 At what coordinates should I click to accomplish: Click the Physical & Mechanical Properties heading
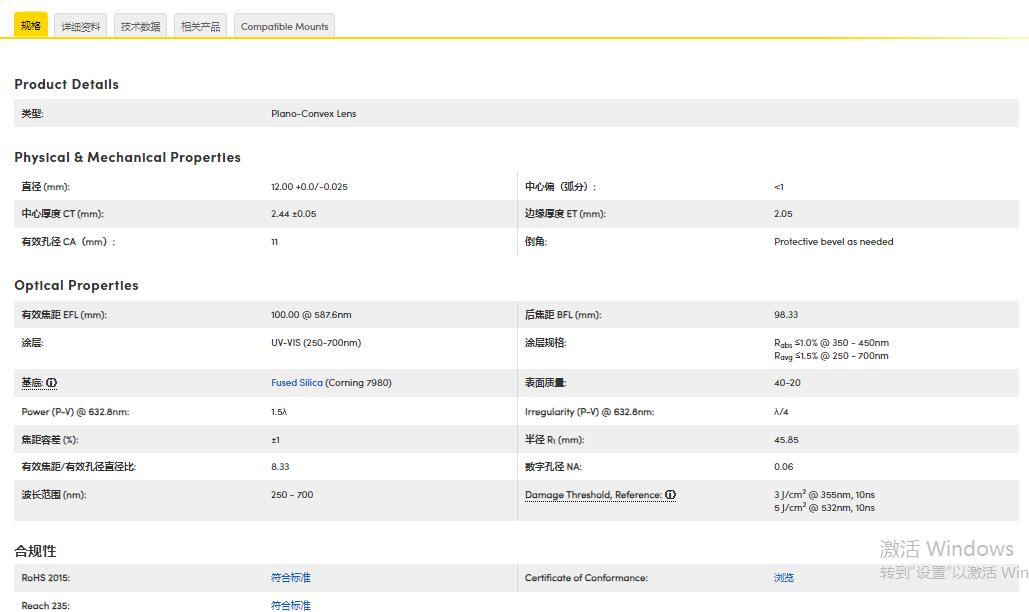point(127,158)
